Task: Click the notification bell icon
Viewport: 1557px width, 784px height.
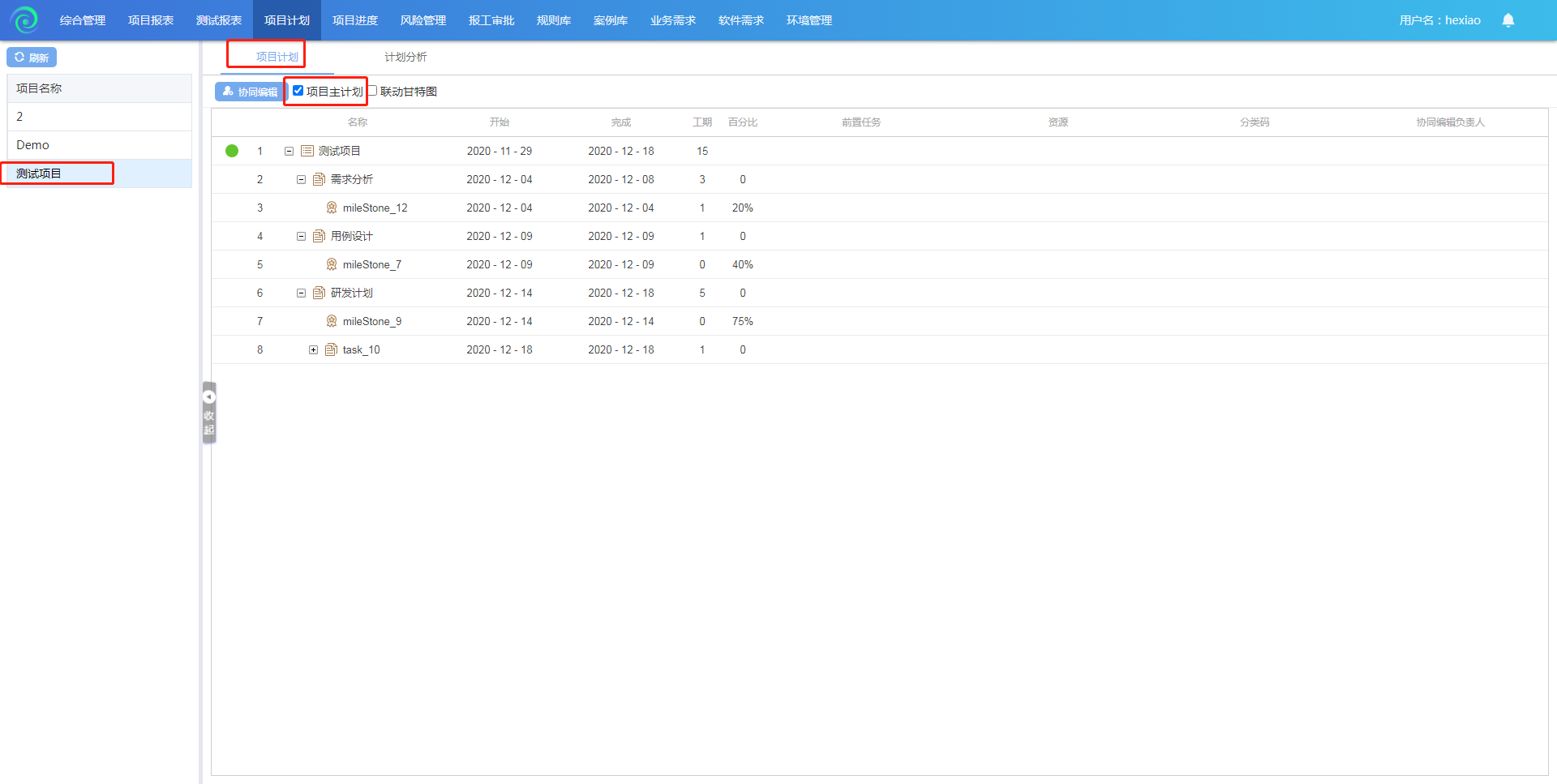Action: [x=1508, y=20]
